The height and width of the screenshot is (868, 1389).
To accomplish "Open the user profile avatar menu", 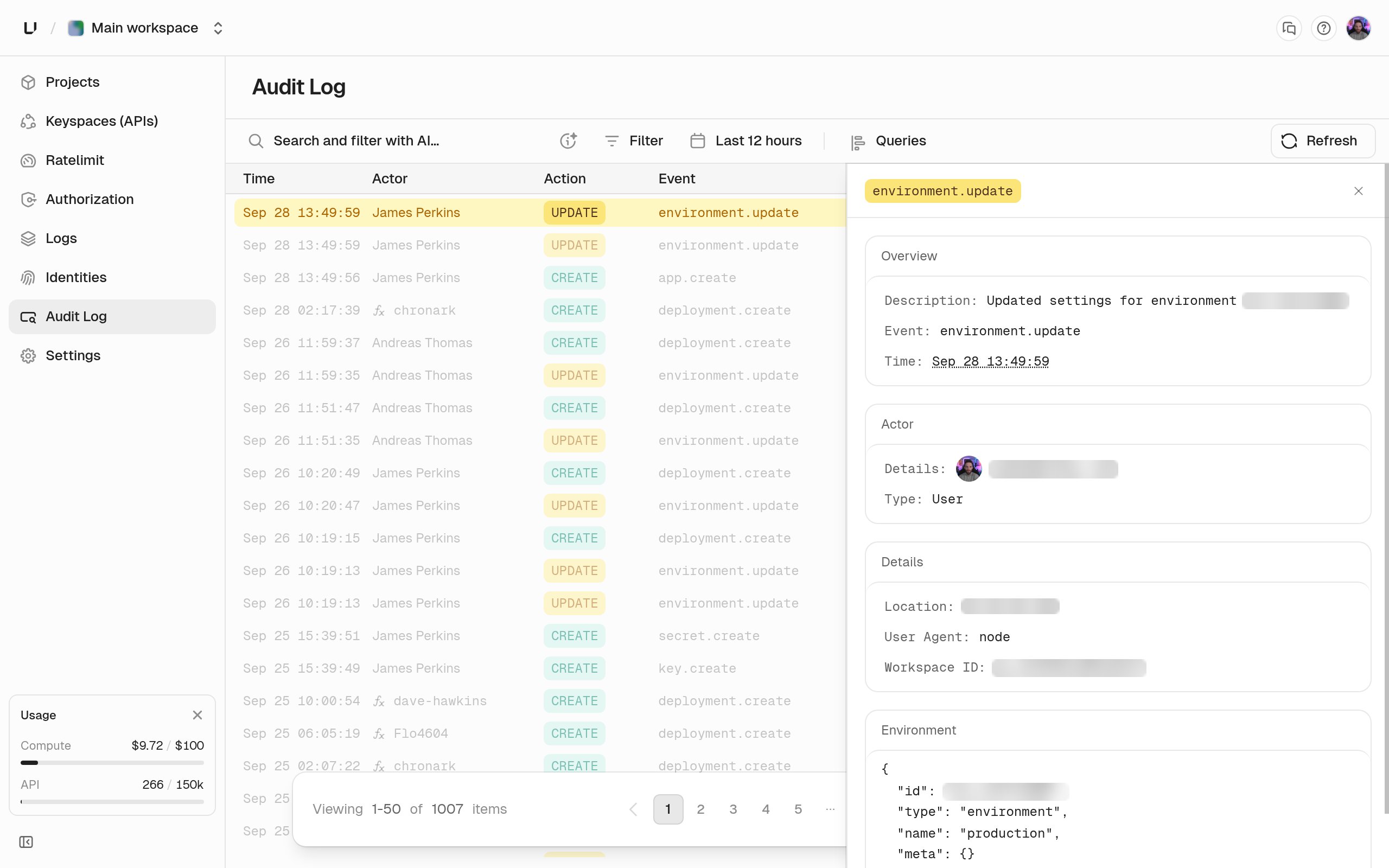I will pos(1358,28).
